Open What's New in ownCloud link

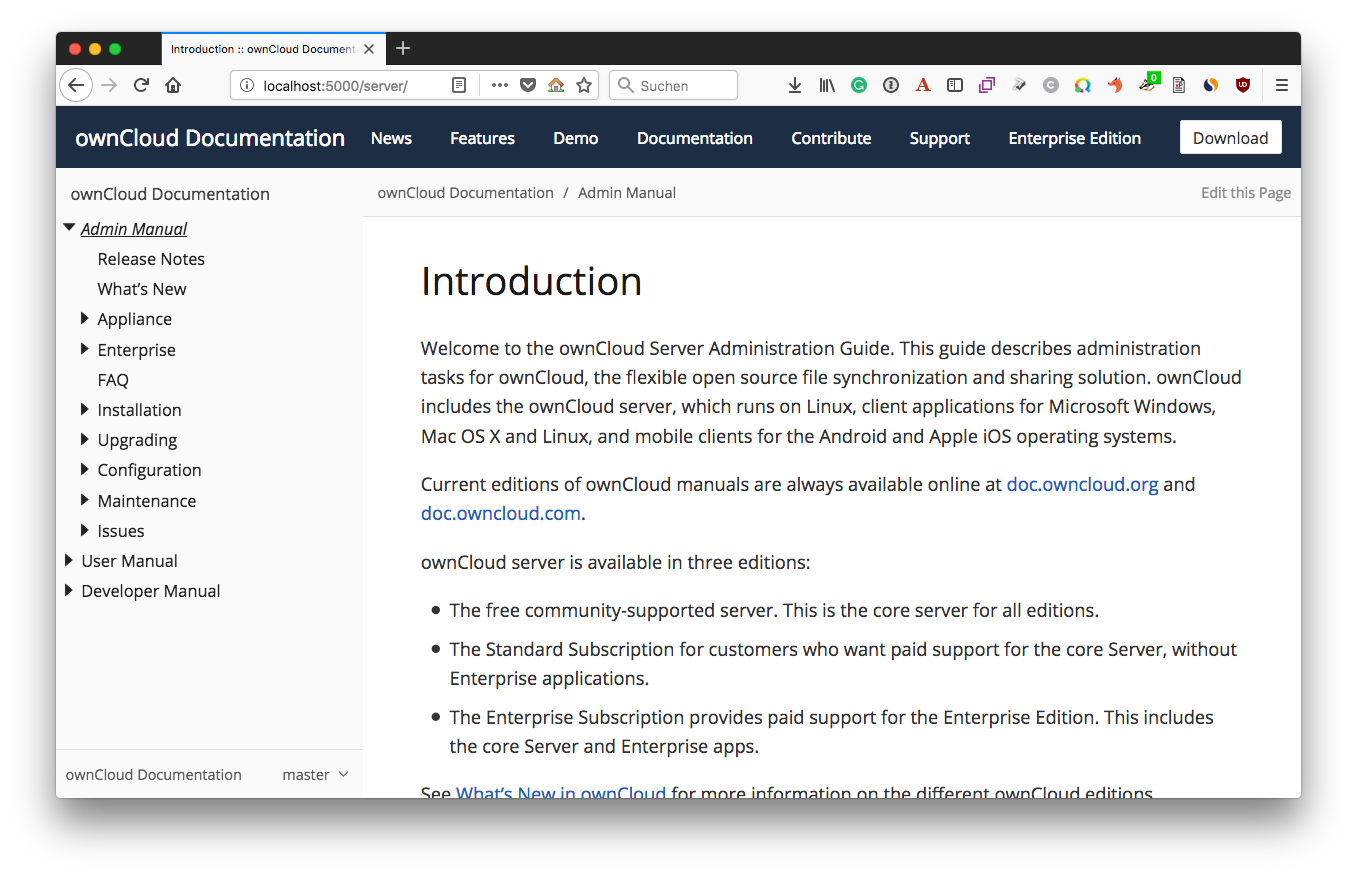[561, 794]
